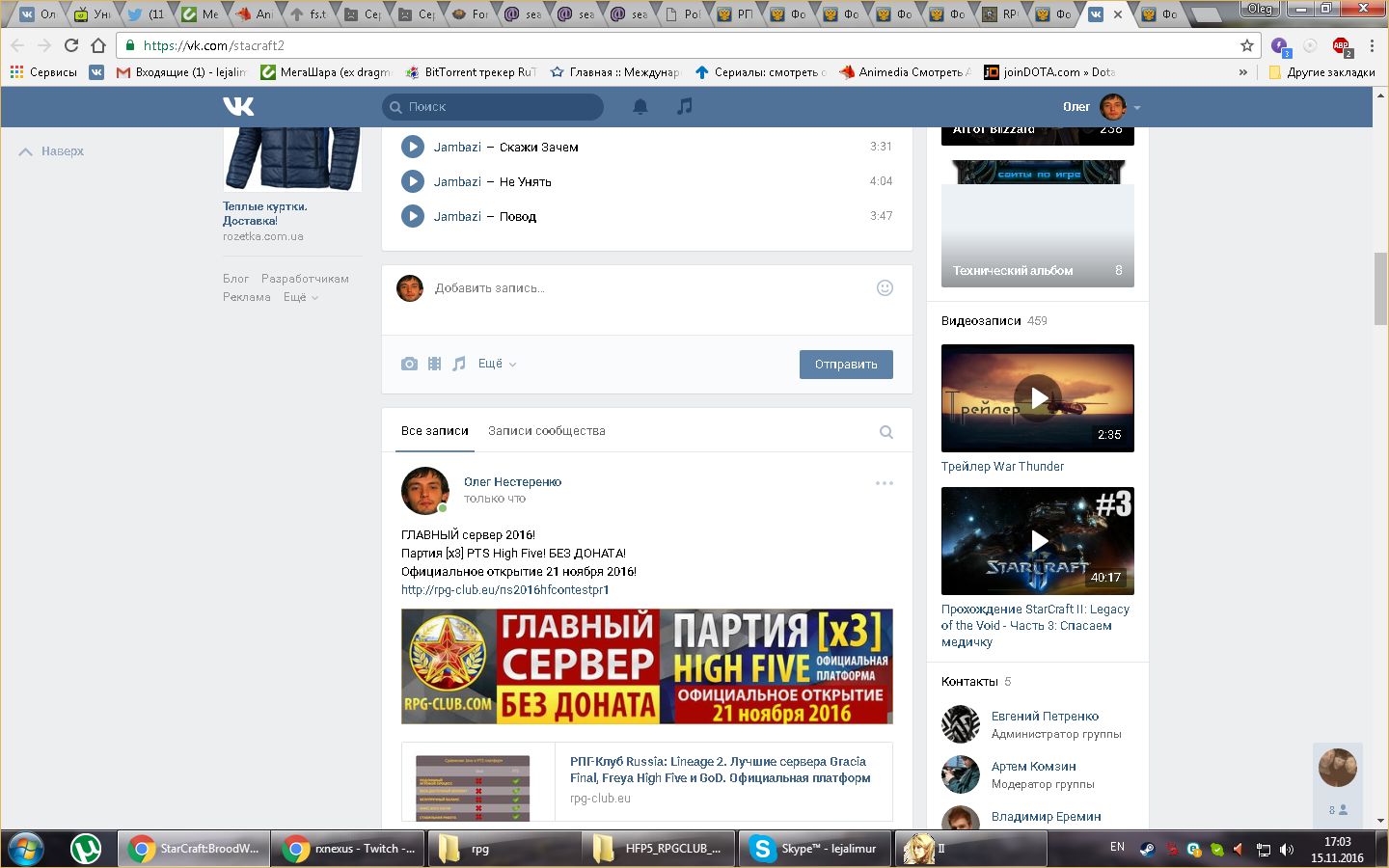Screen dimensions: 1389x868
Task: Switch to the Ani browser tab
Action: [255, 14]
